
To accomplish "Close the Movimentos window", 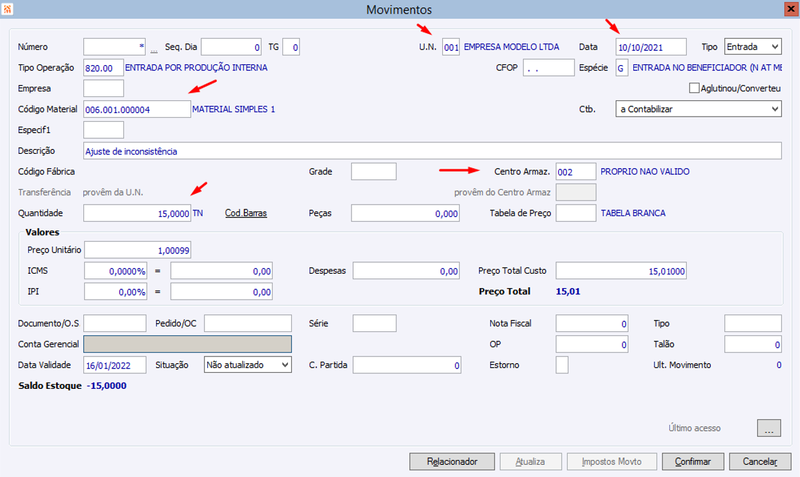I will [791, 9].
